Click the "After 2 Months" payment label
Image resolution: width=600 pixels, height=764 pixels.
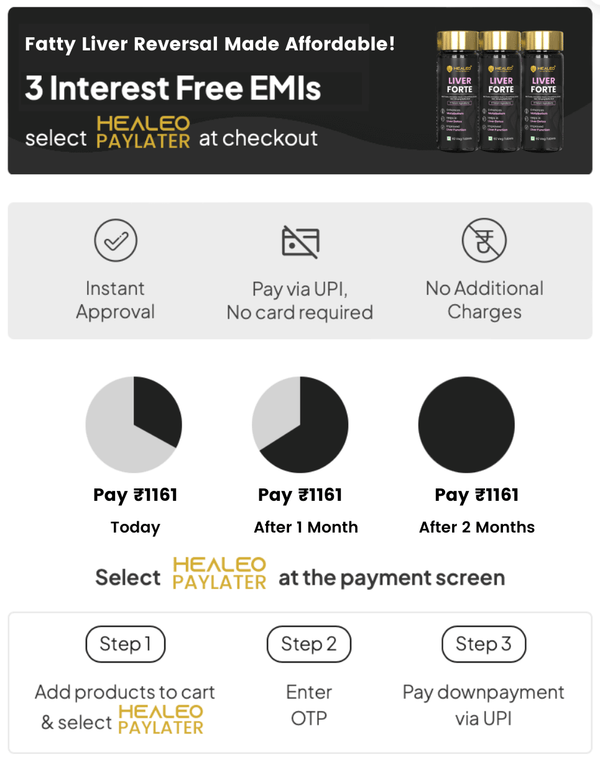[x=477, y=527]
